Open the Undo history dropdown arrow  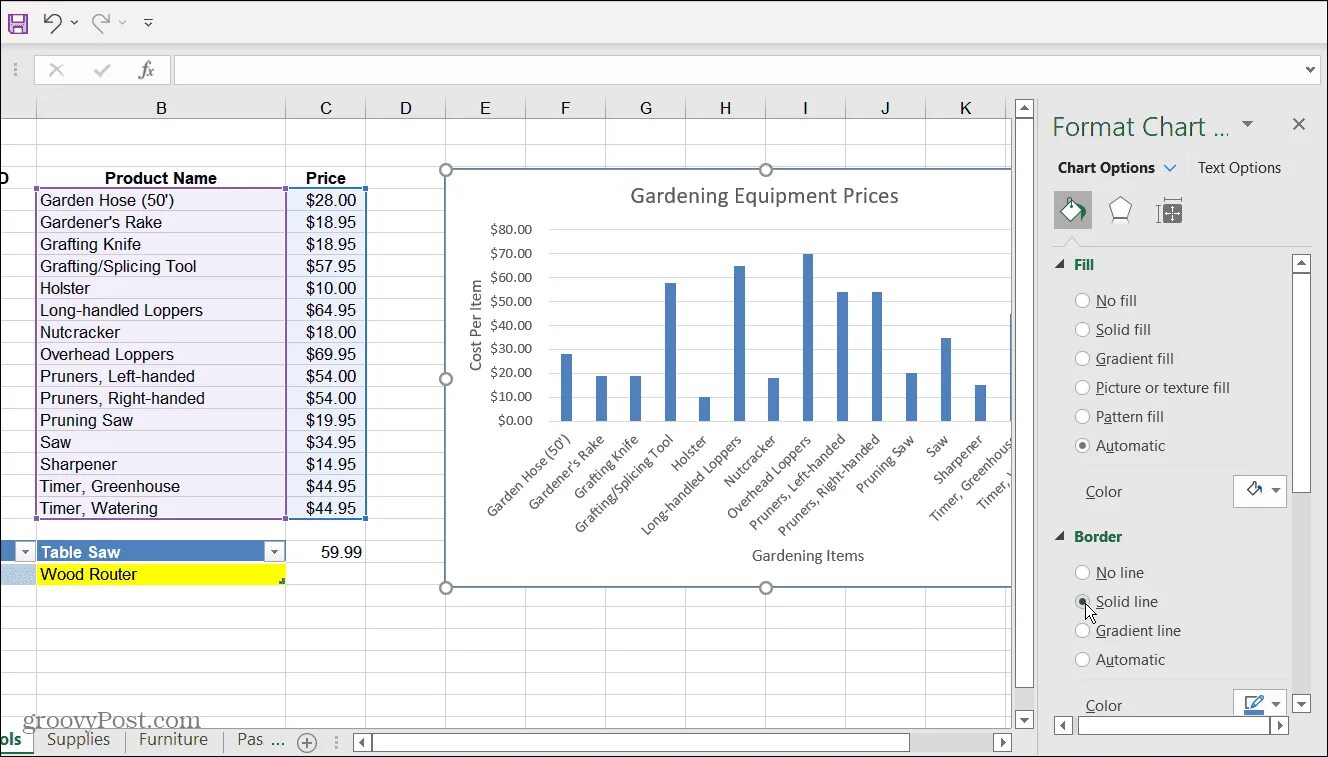pyautogui.click(x=75, y=23)
